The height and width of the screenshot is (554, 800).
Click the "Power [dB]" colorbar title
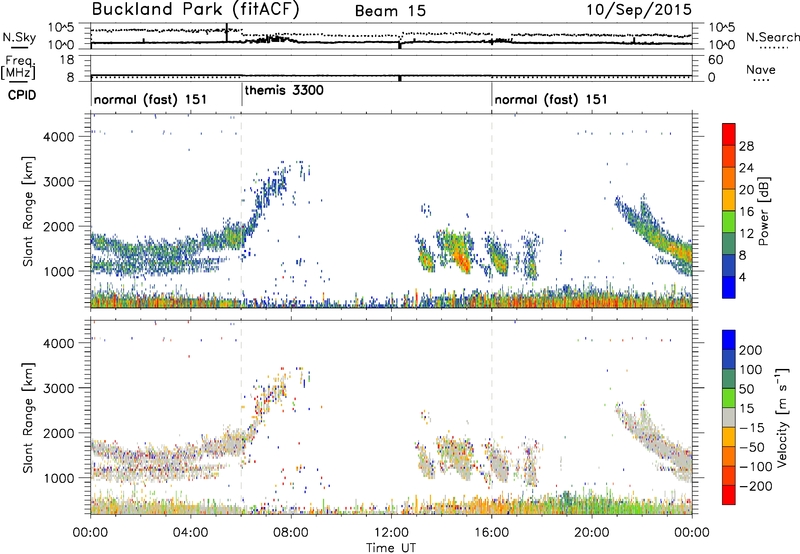click(763, 211)
